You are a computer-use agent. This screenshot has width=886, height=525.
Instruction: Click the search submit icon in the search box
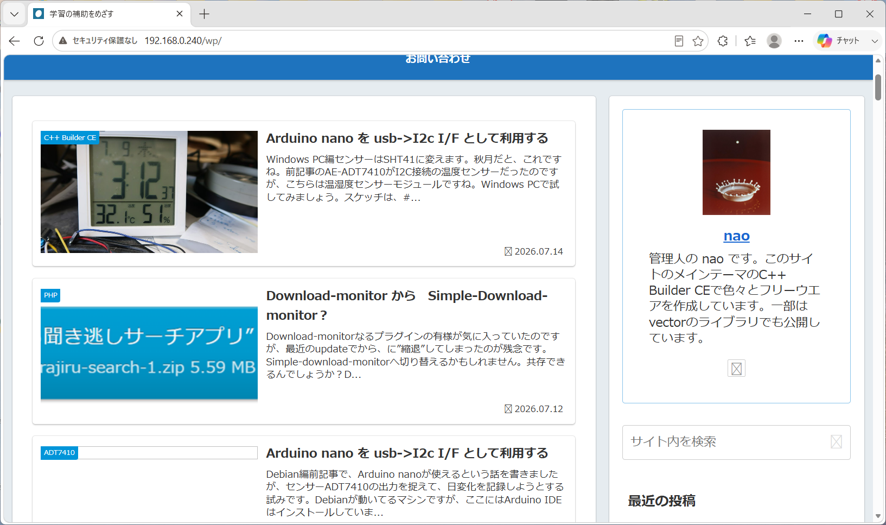click(836, 442)
